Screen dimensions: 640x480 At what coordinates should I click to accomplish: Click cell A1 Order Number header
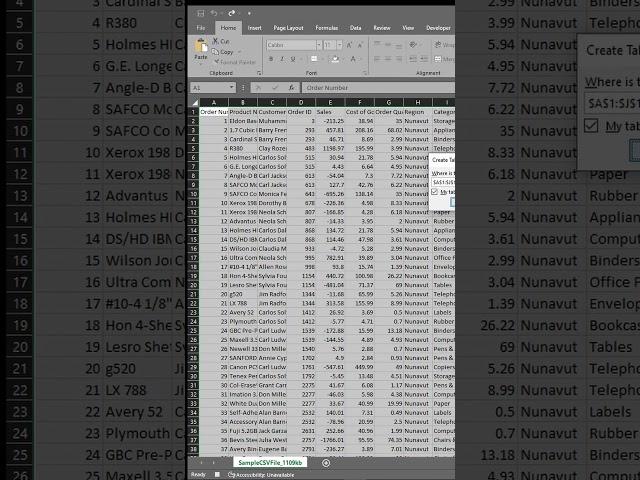coord(214,112)
